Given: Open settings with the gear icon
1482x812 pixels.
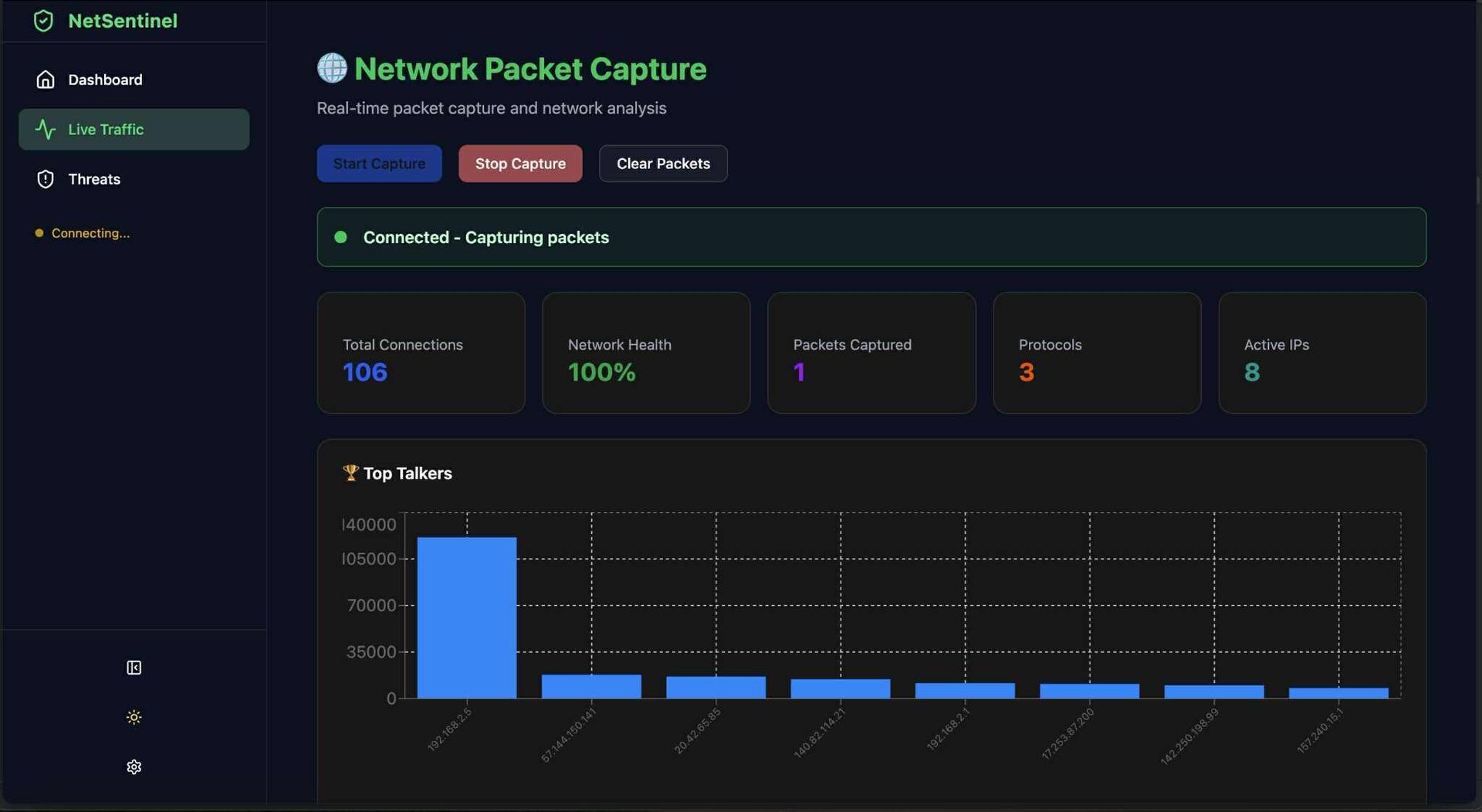Looking at the screenshot, I should [134, 766].
